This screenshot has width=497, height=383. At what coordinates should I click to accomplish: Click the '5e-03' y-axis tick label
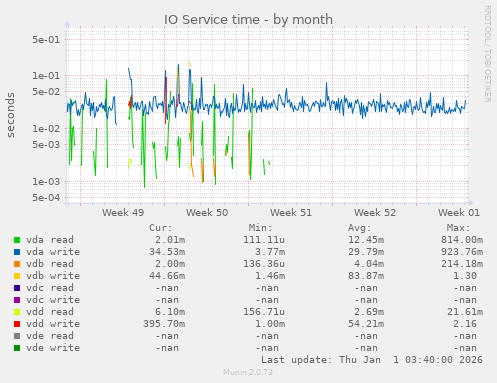pyautogui.click(x=46, y=144)
